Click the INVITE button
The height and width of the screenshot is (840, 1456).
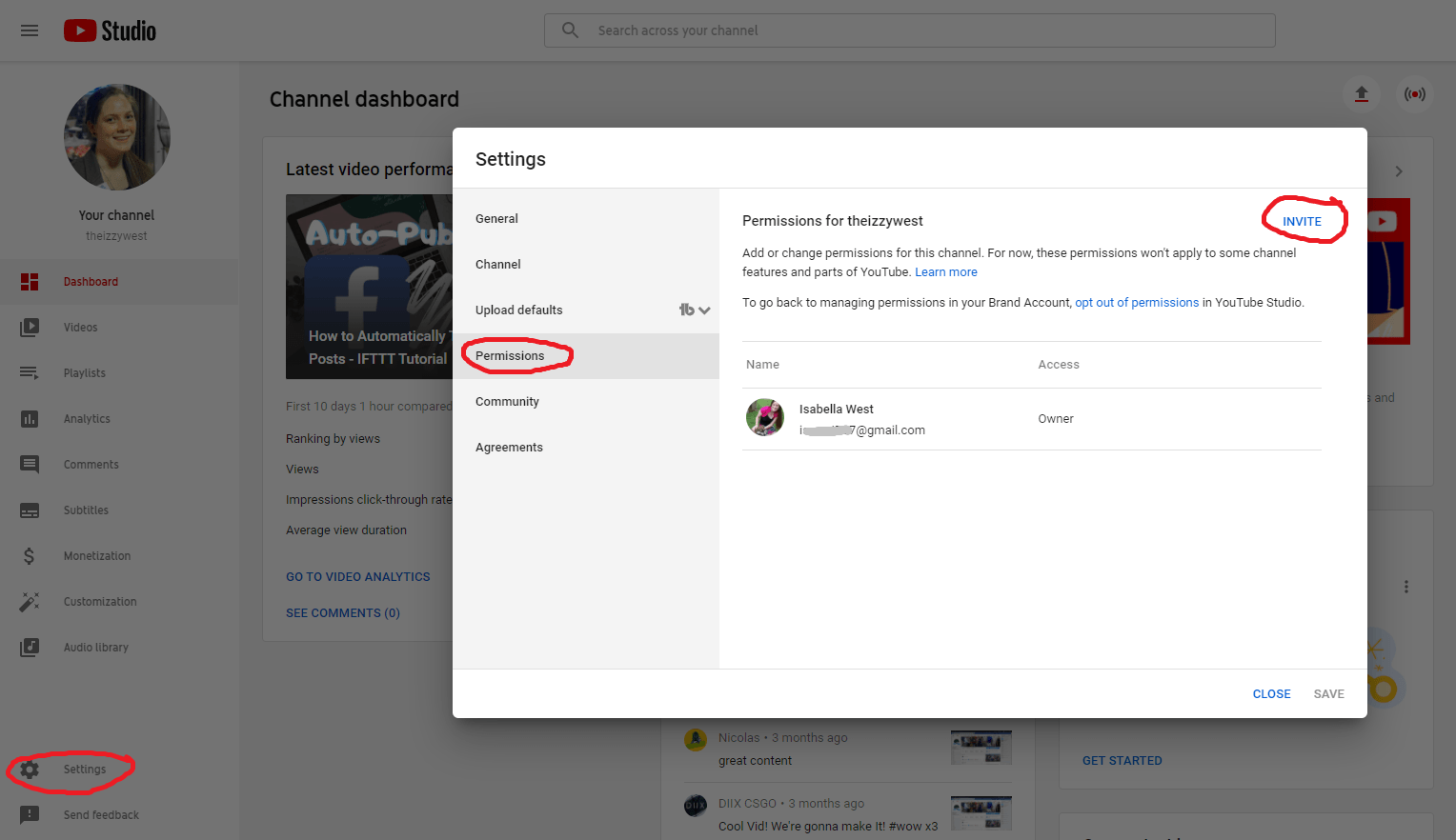pos(1304,220)
